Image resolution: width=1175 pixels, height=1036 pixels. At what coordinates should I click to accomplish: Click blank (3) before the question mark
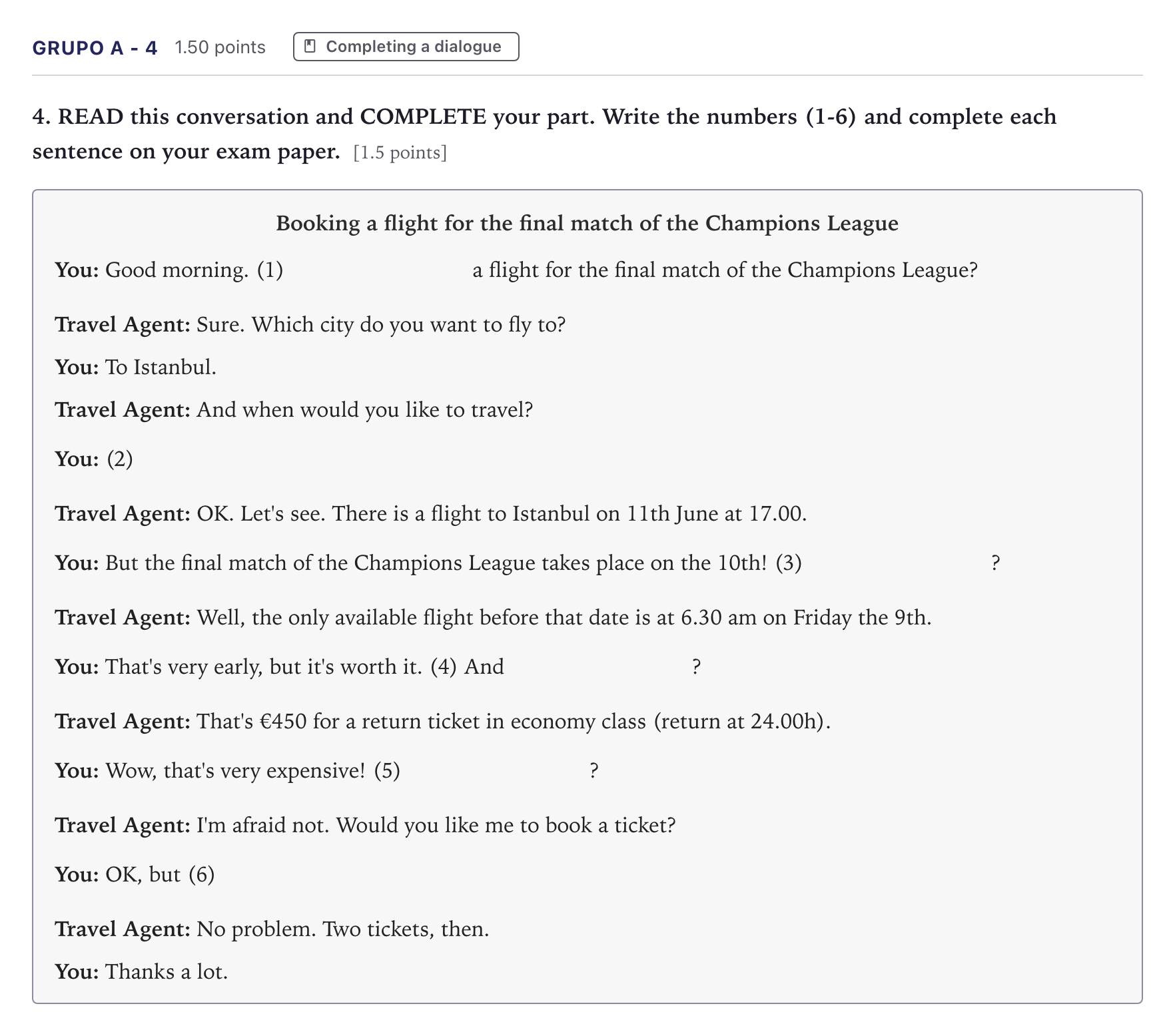pos(897,563)
